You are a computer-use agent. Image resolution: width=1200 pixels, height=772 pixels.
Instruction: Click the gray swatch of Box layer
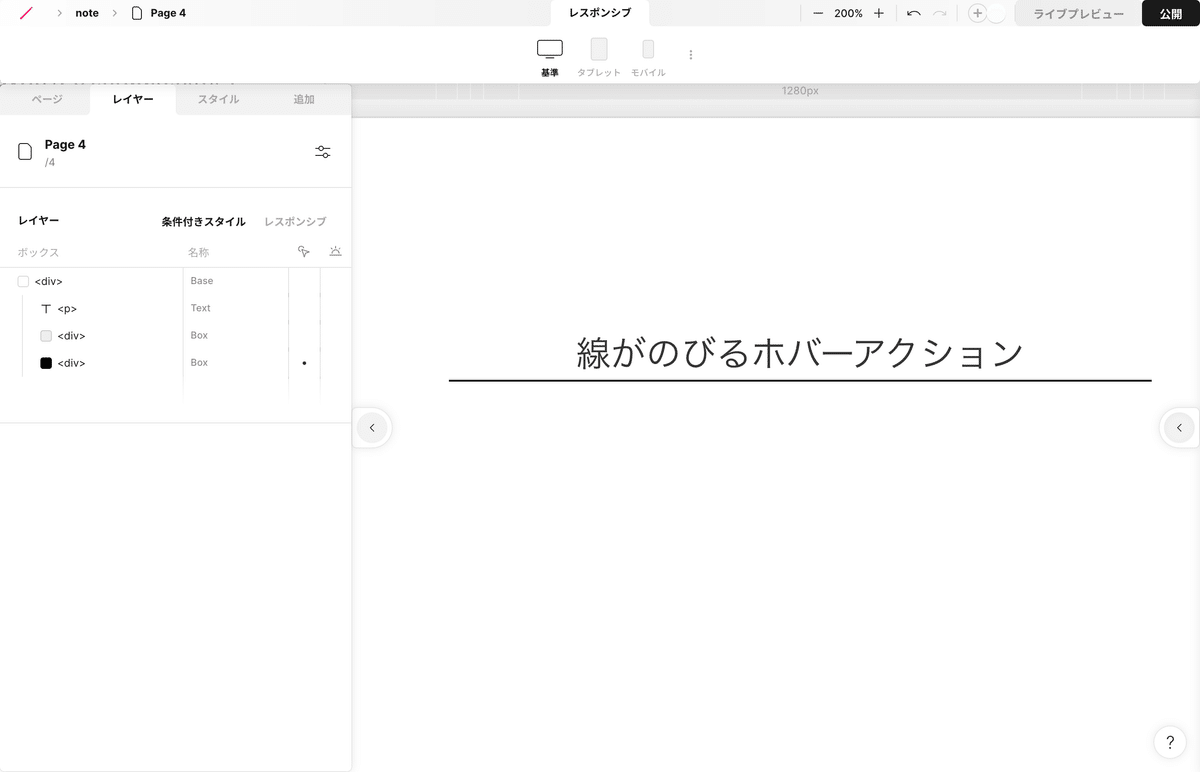coord(46,336)
